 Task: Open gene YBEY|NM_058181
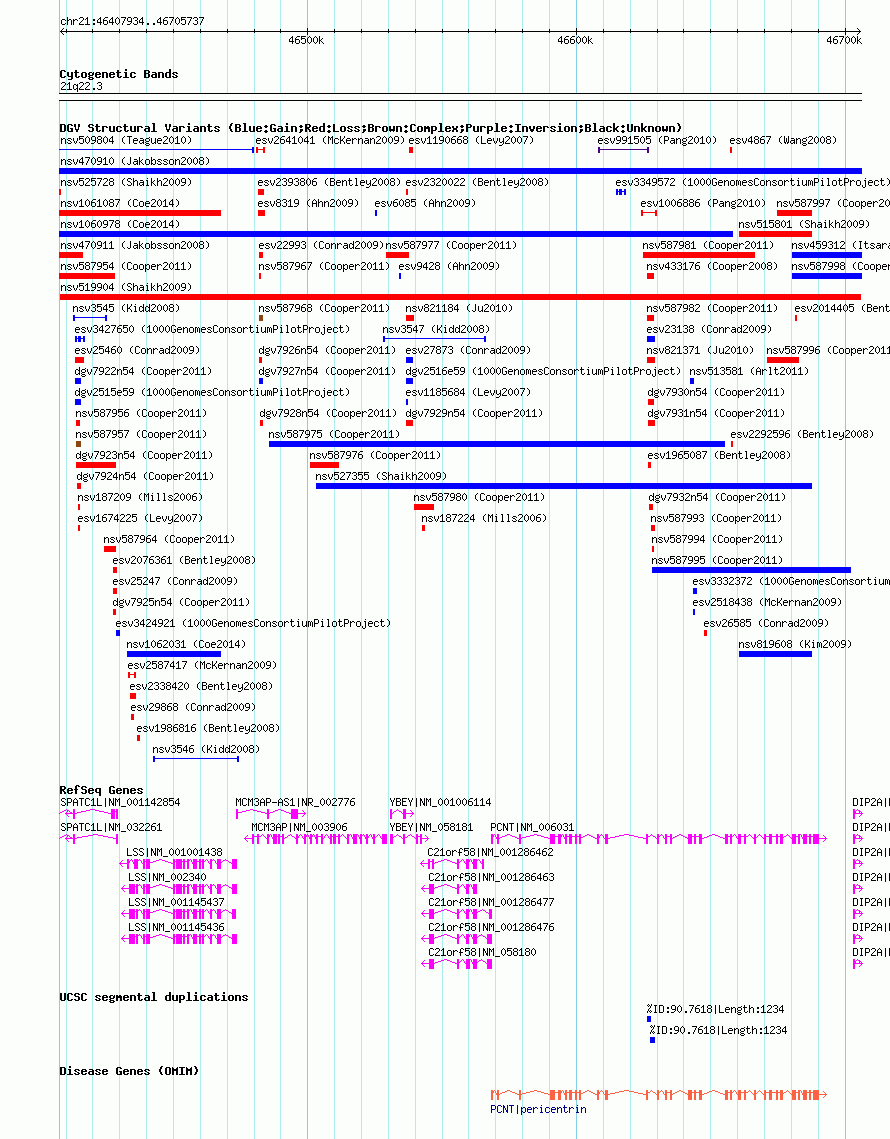(x=432, y=827)
